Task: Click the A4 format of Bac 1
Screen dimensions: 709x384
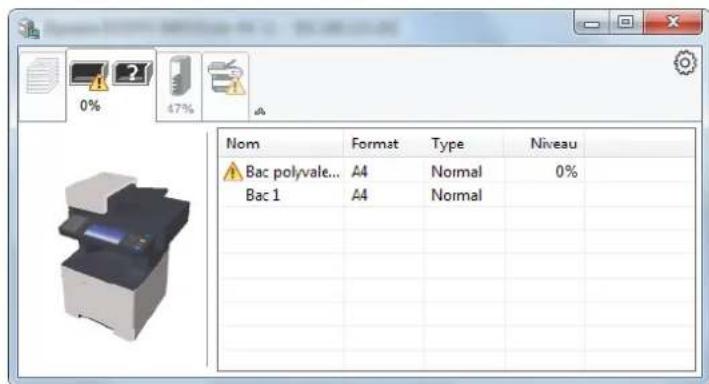Action: point(359,195)
